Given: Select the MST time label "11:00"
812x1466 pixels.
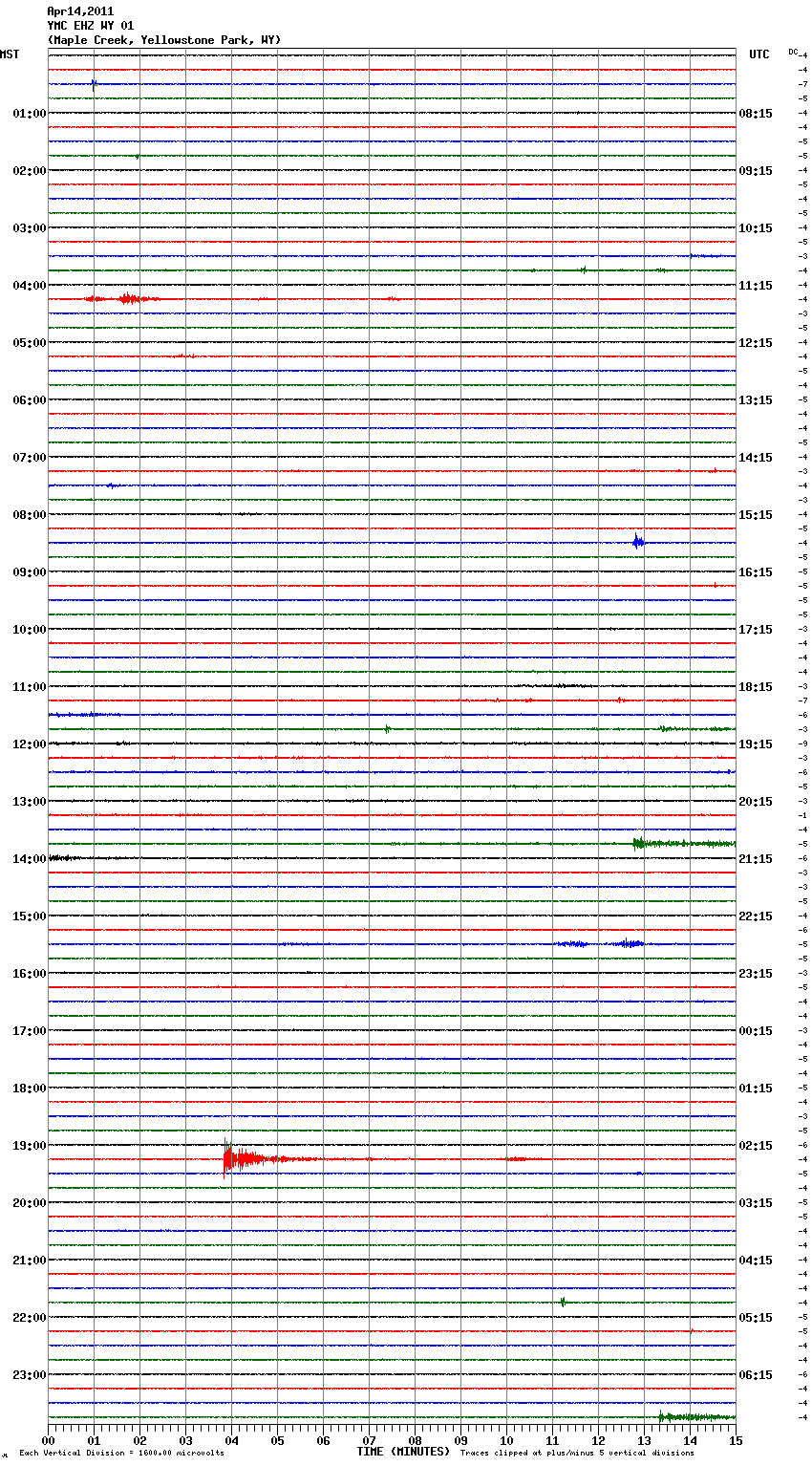Looking at the screenshot, I should pyautogui.click(x=30, y=687).
